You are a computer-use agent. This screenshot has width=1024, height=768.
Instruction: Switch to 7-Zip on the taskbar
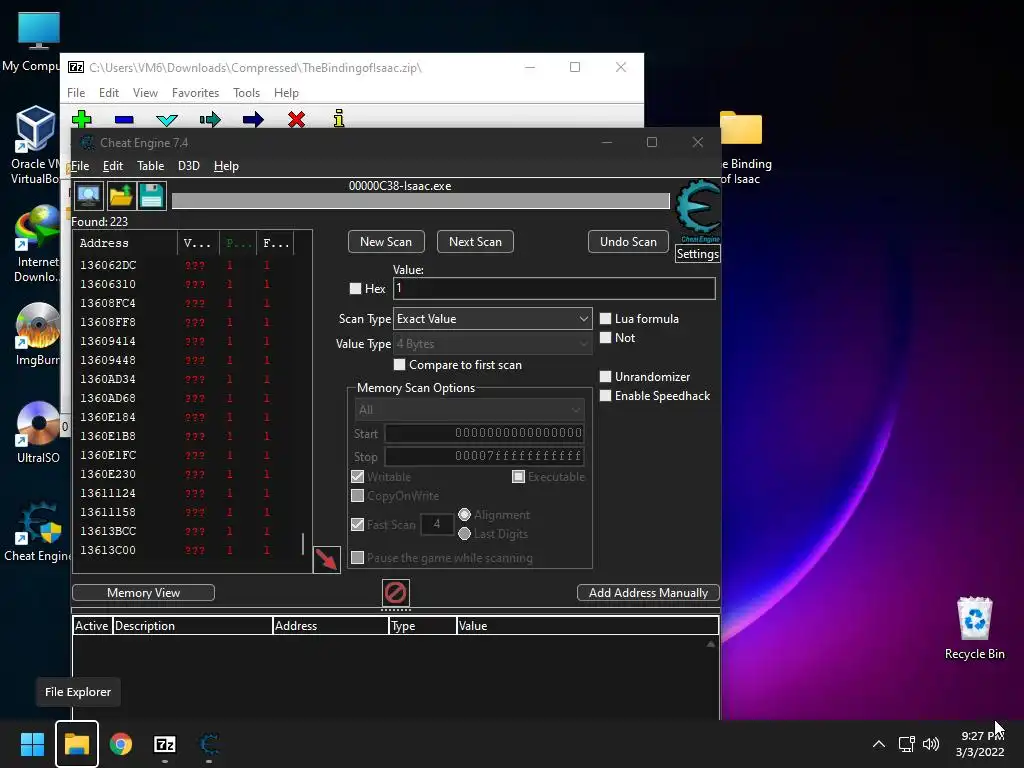click(165, 744)
